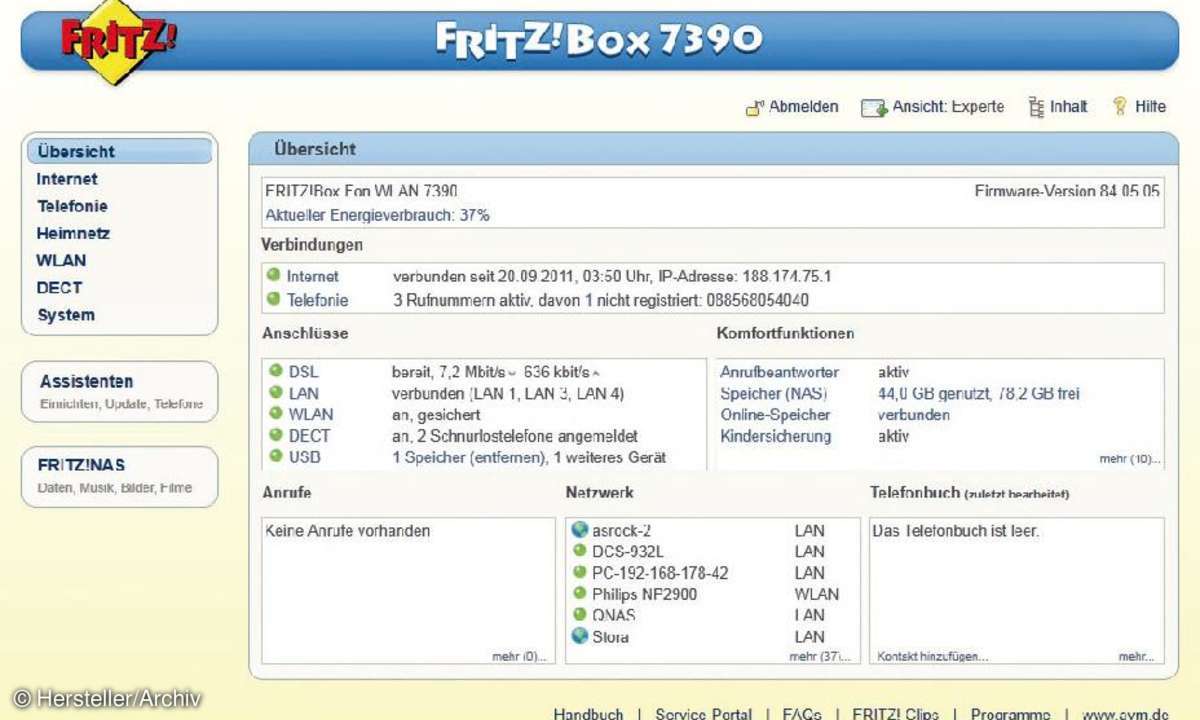
Task: Open Stora network device
Action: click(x=610, y=637)
